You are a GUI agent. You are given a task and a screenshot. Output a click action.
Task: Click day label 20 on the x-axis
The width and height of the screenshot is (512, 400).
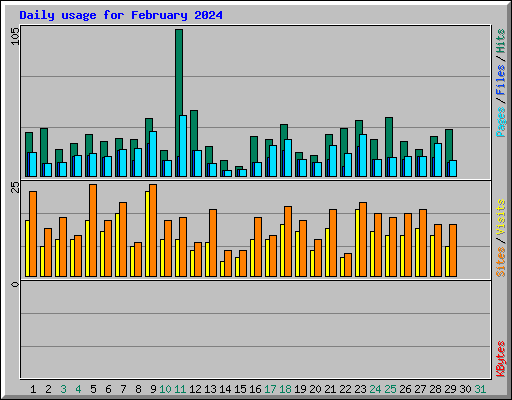point(315,389)
